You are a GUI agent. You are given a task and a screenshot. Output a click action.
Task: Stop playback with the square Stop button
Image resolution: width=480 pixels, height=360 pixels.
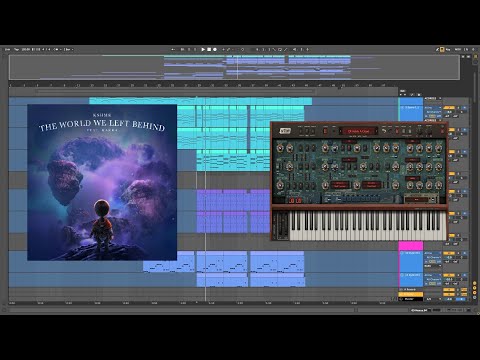209,49
